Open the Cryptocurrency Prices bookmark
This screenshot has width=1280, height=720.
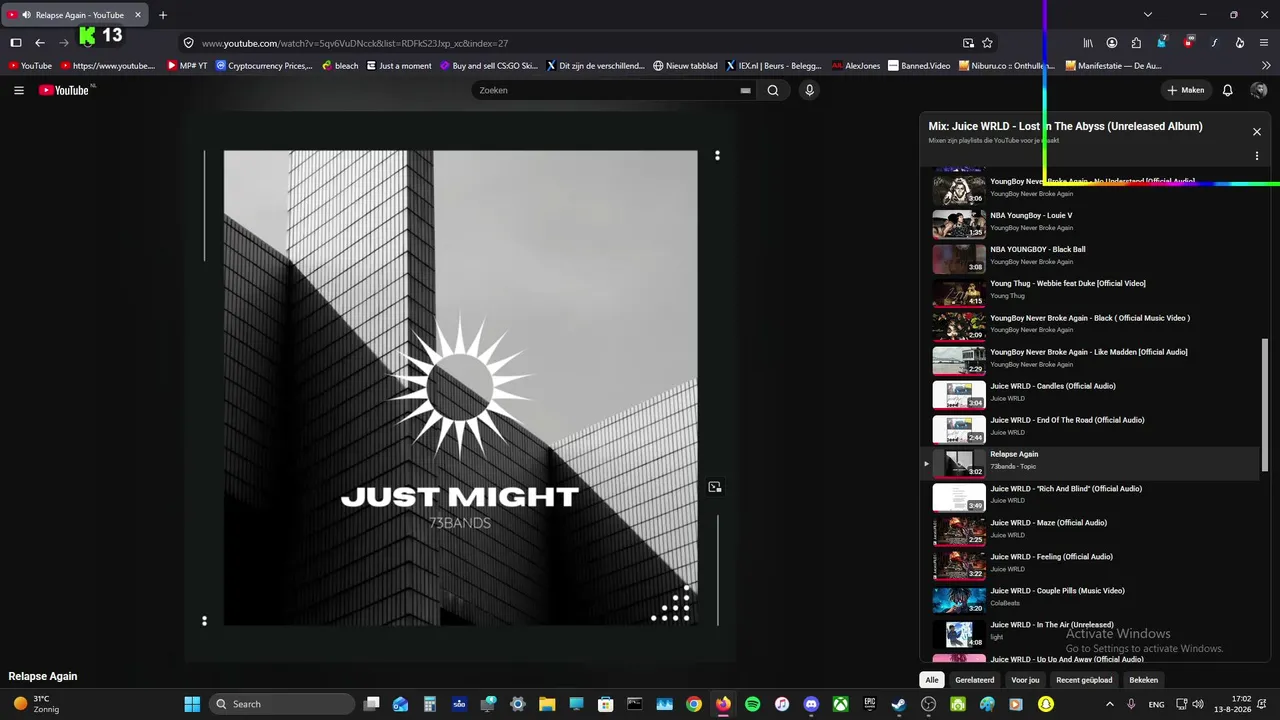[264, 66]
